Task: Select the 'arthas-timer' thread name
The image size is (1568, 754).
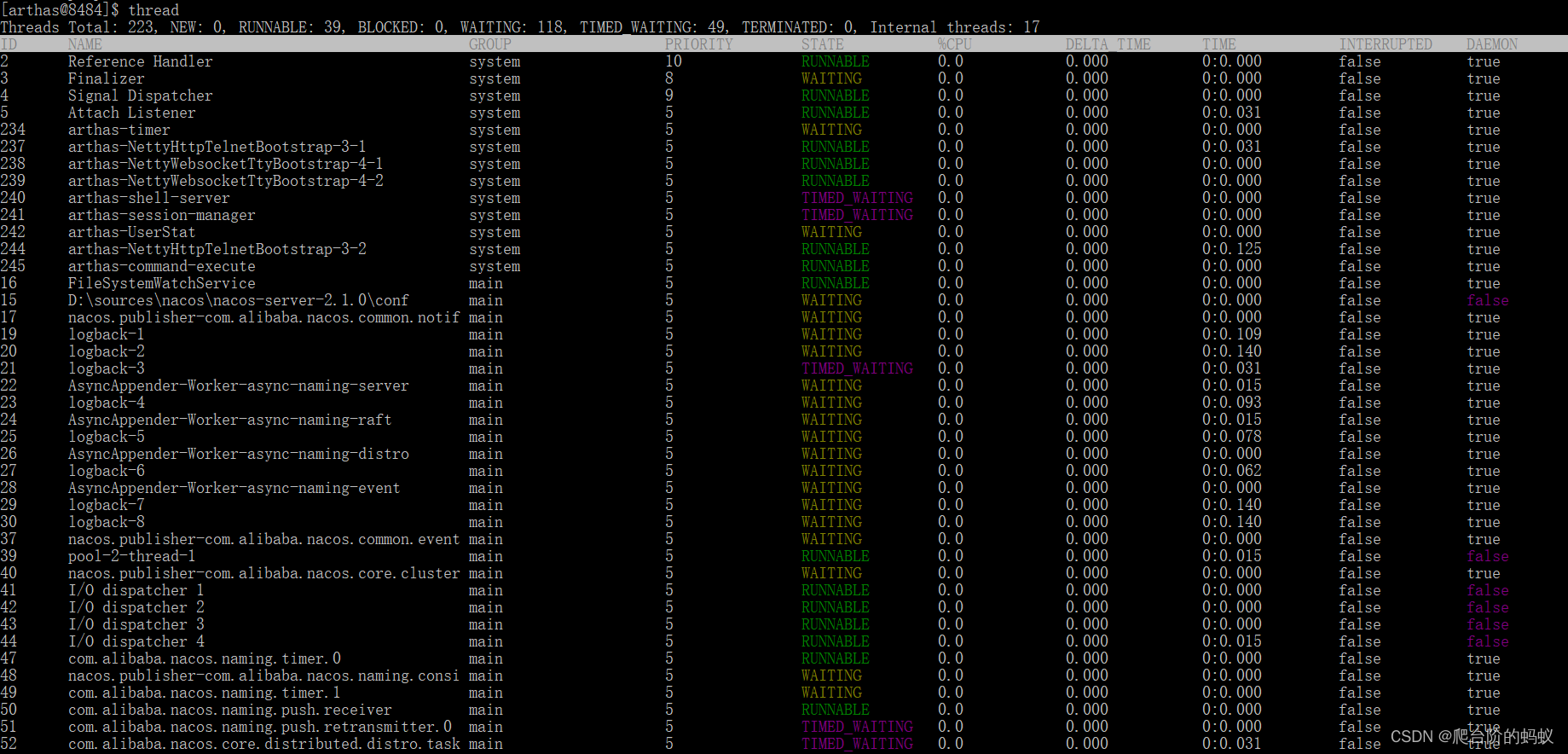Action: 119,130
